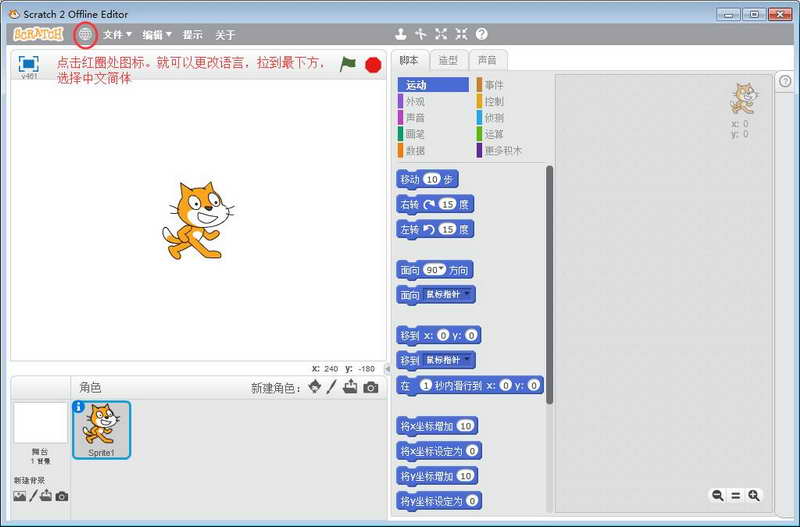The width and height of the screenshot is (800, 527).
Task: Click the block help question icon
Action: pos(482,34)
